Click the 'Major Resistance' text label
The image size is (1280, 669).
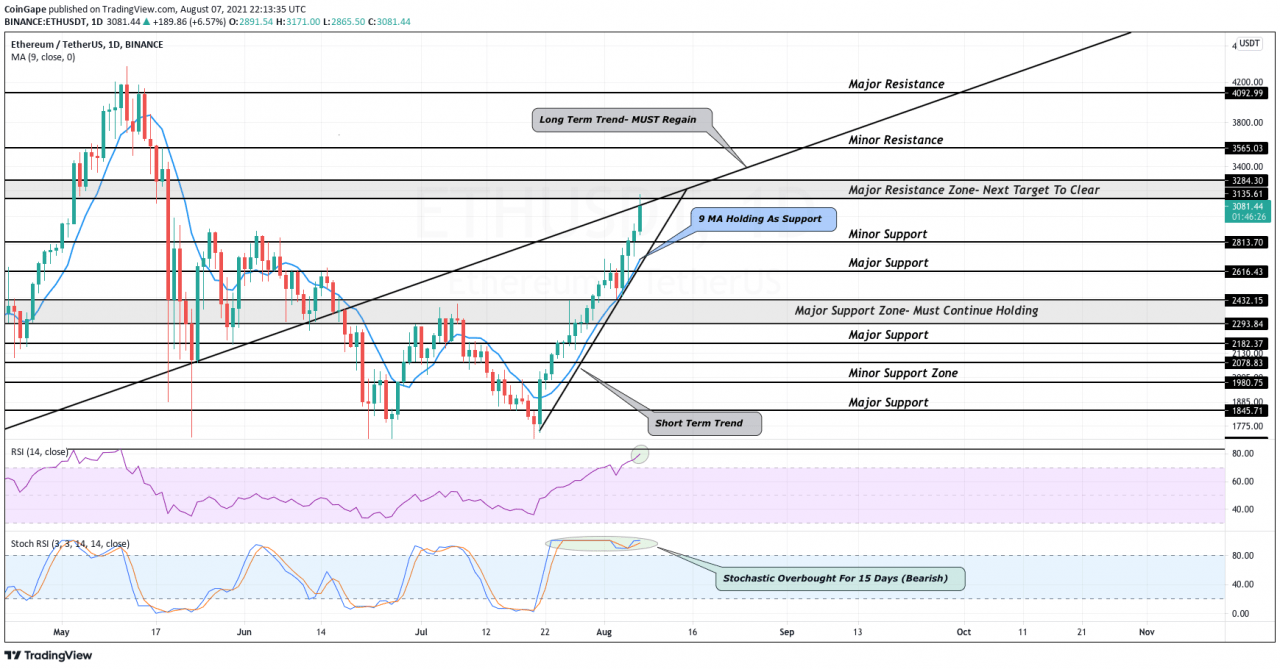pos(896,84)
